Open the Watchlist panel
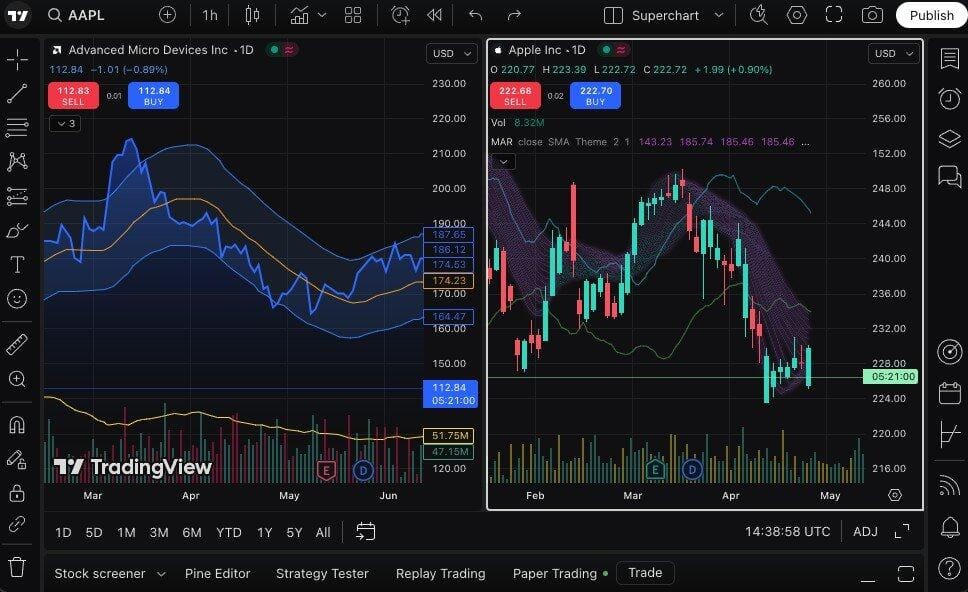The image size is (968, 592). pyautogui.click(x=949, y=60)
